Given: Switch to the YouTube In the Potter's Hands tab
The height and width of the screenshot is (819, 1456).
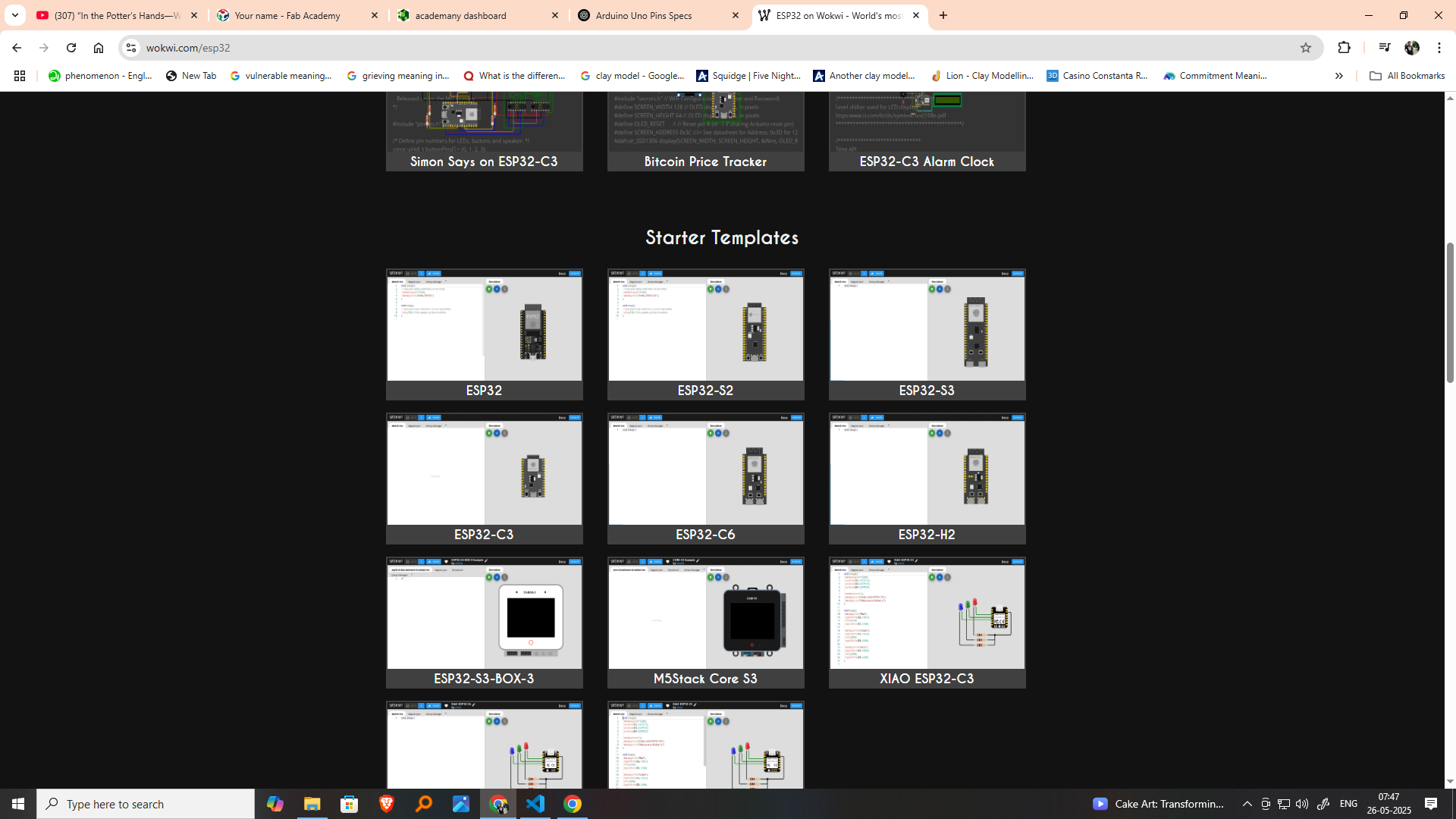Looking at the screenshot, I should point(118,15).
